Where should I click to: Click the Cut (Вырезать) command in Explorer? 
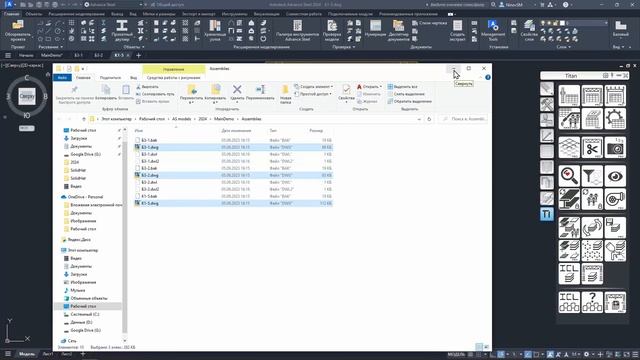[147, 87]
